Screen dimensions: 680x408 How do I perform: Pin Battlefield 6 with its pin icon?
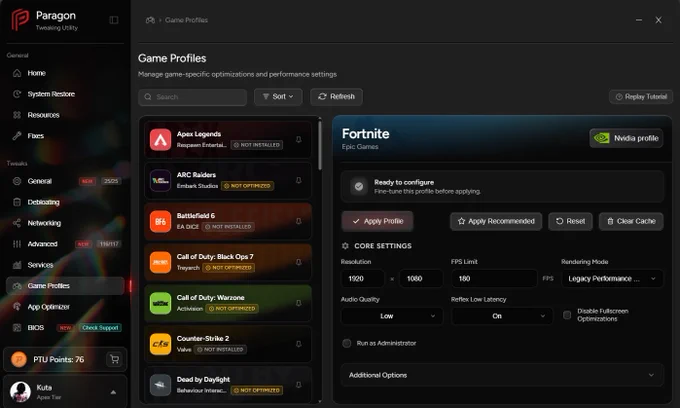[x=298, y=221]
